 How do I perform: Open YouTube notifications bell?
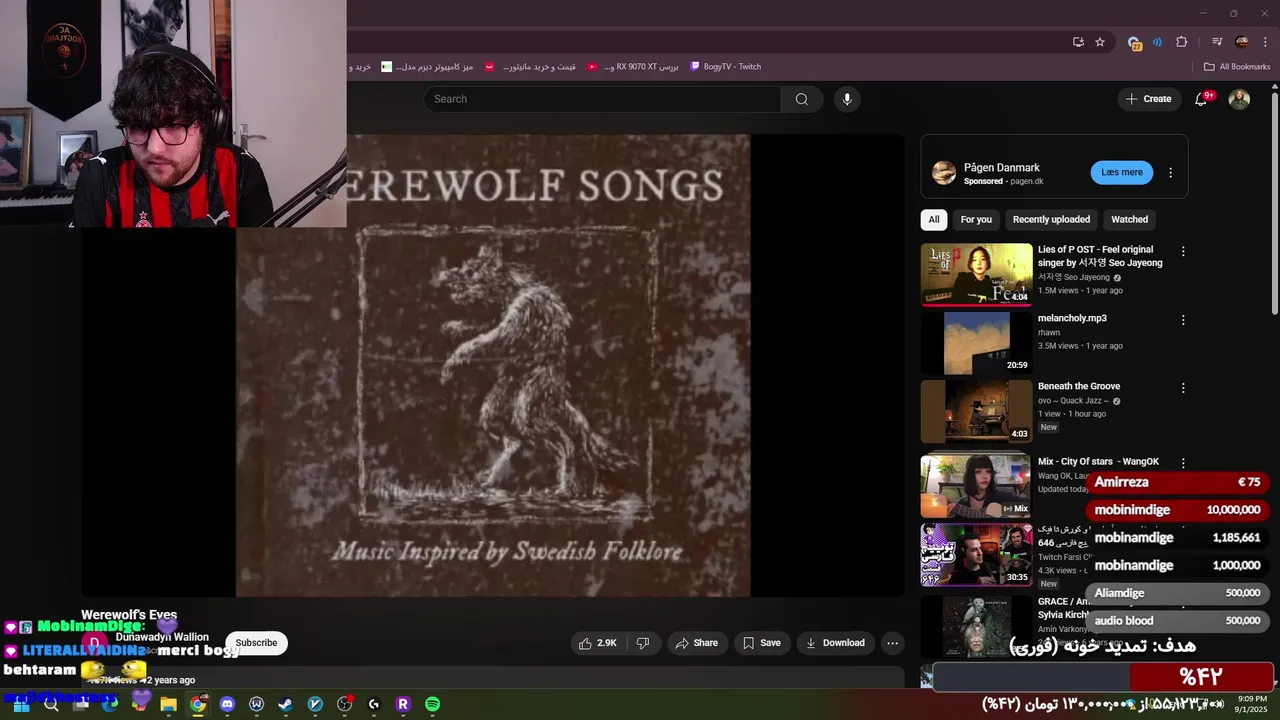pos(1201,99)
